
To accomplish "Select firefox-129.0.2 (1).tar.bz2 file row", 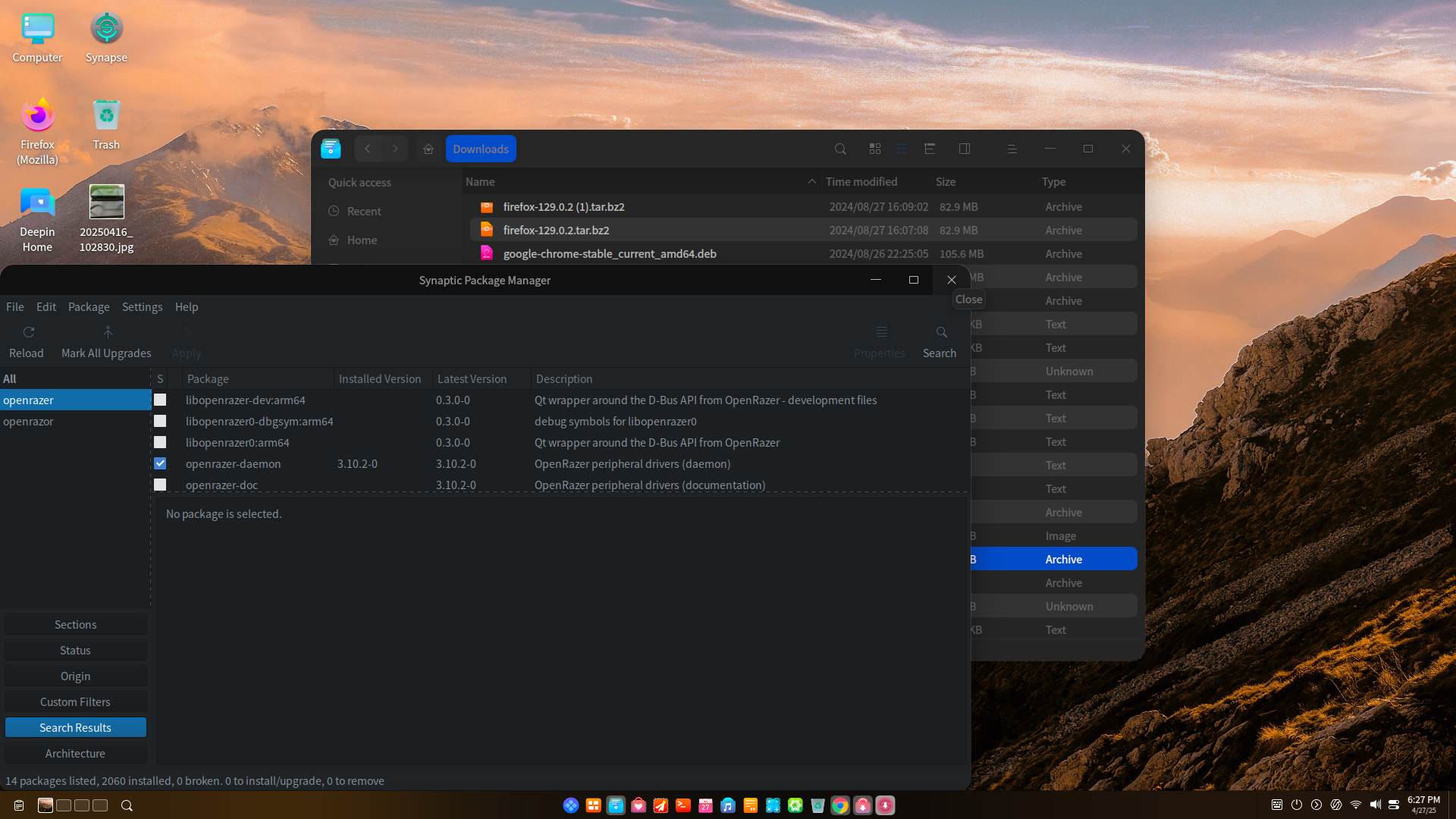I will (x=803, y=207).
